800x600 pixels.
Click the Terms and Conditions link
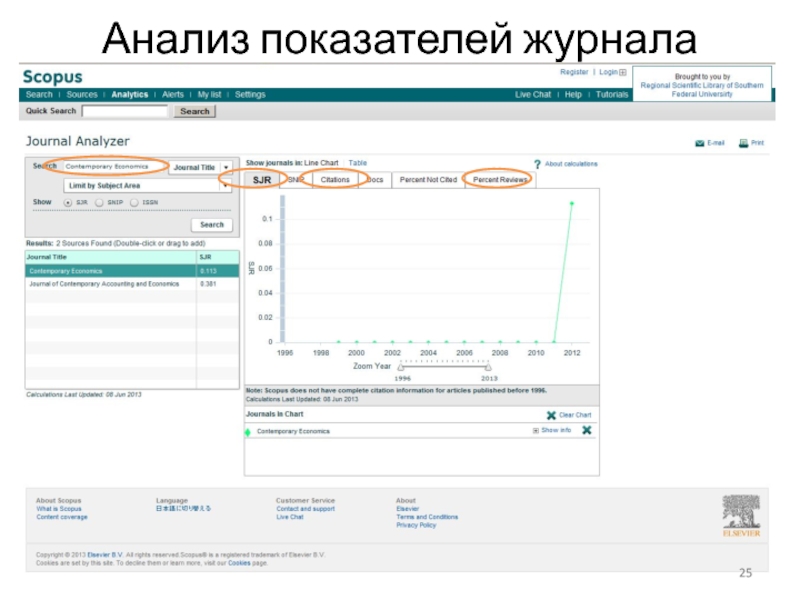427,517
